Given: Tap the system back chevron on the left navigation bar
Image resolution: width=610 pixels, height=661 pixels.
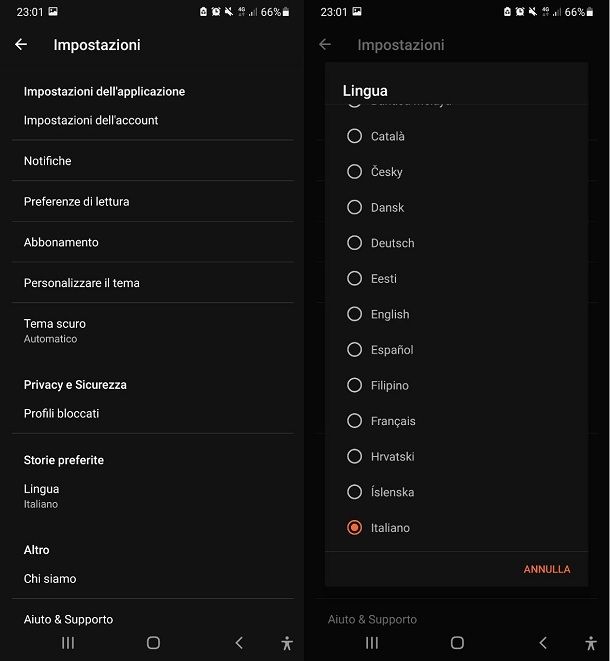Looking at the screenshot, I should pyautogui.click(x=239, y=643).
